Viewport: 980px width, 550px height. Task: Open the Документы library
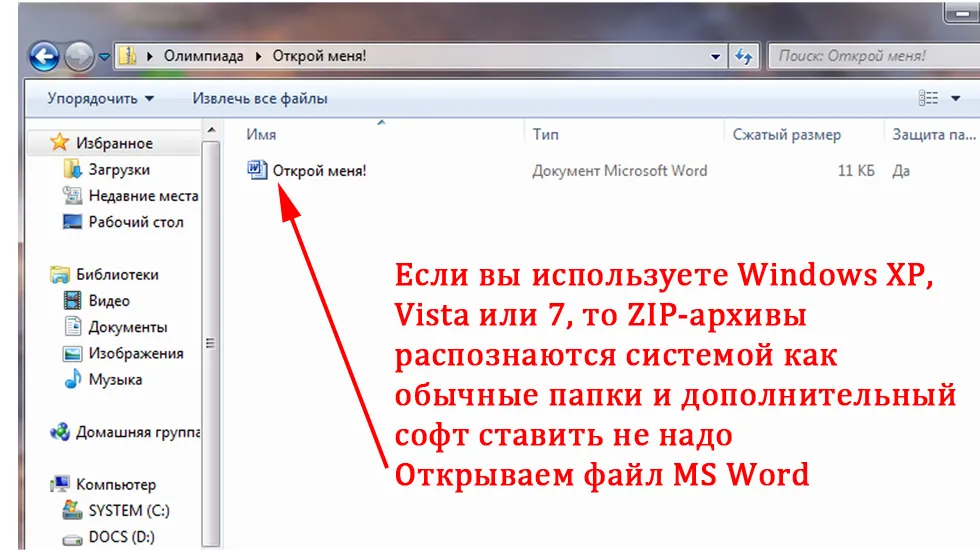point(128,327)
